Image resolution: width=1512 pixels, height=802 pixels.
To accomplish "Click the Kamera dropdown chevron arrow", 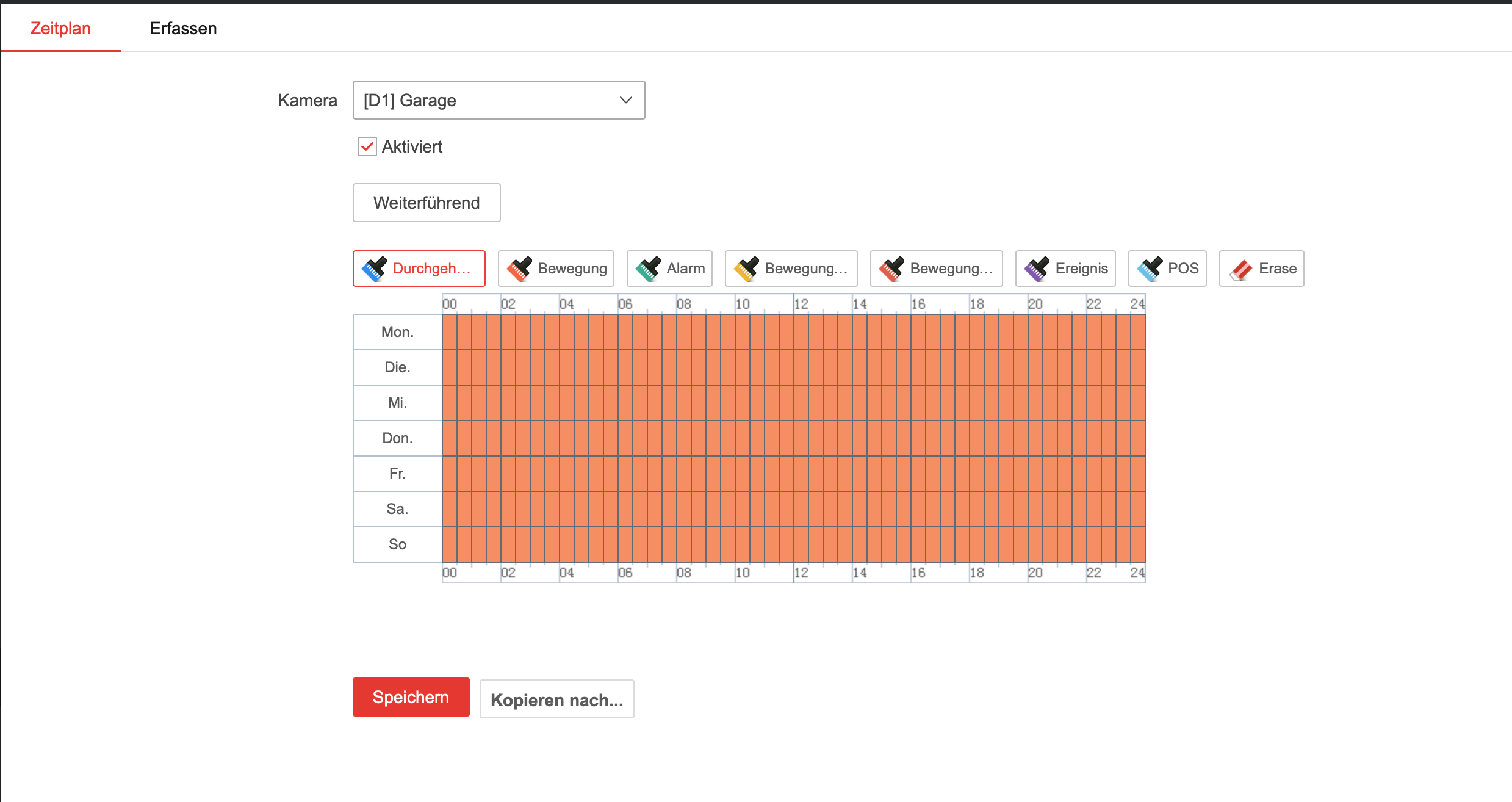I will point(625,100).
